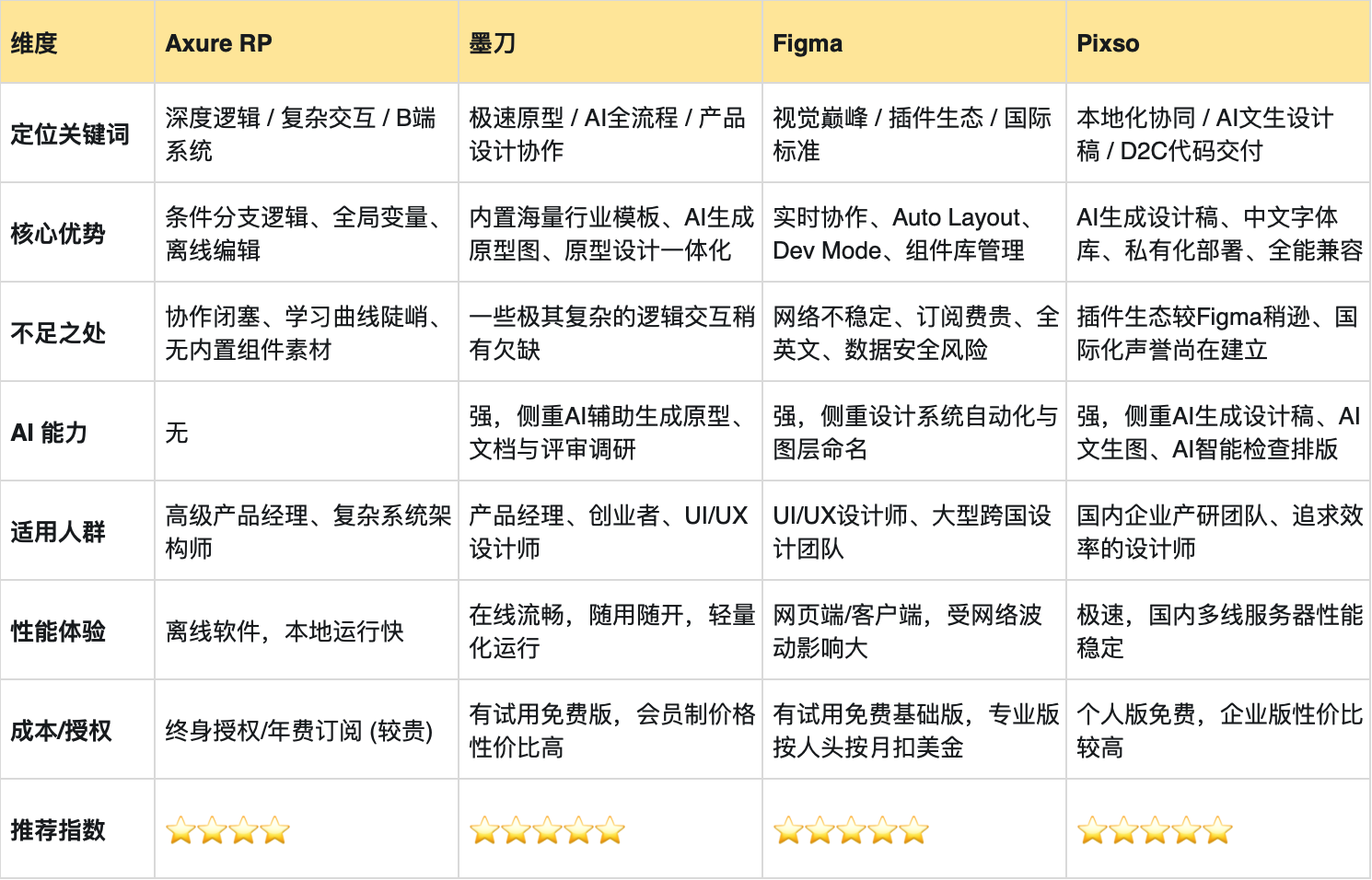Click cell '国内企业产研团队、追求效率的设计师'
Viewport: 1372px width, 880px height.
pyautogui.click(x=1218, y=531)
